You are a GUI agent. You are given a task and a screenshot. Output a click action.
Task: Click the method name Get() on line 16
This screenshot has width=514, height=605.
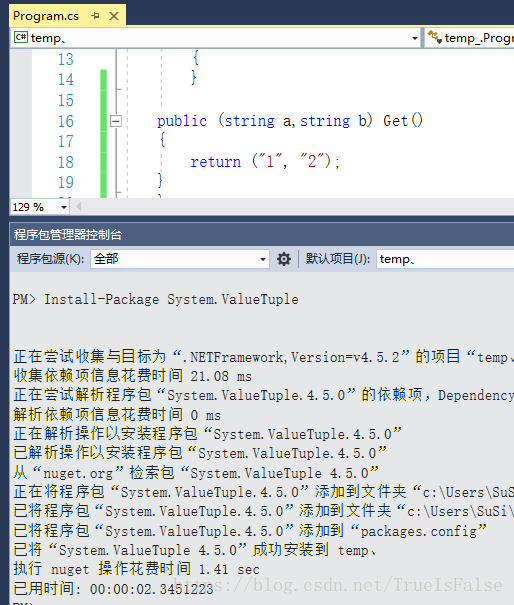[x=403, y=121]
